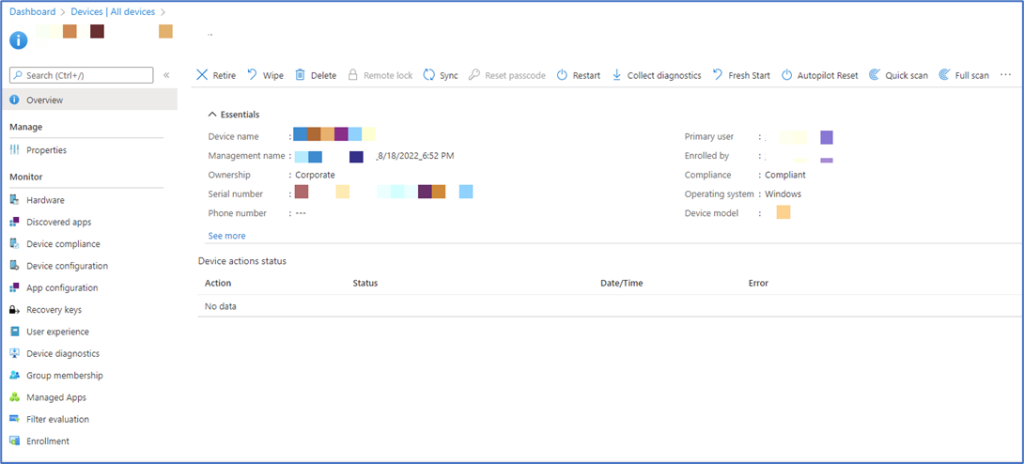Click the Delete trash can icon

[300, 75]
